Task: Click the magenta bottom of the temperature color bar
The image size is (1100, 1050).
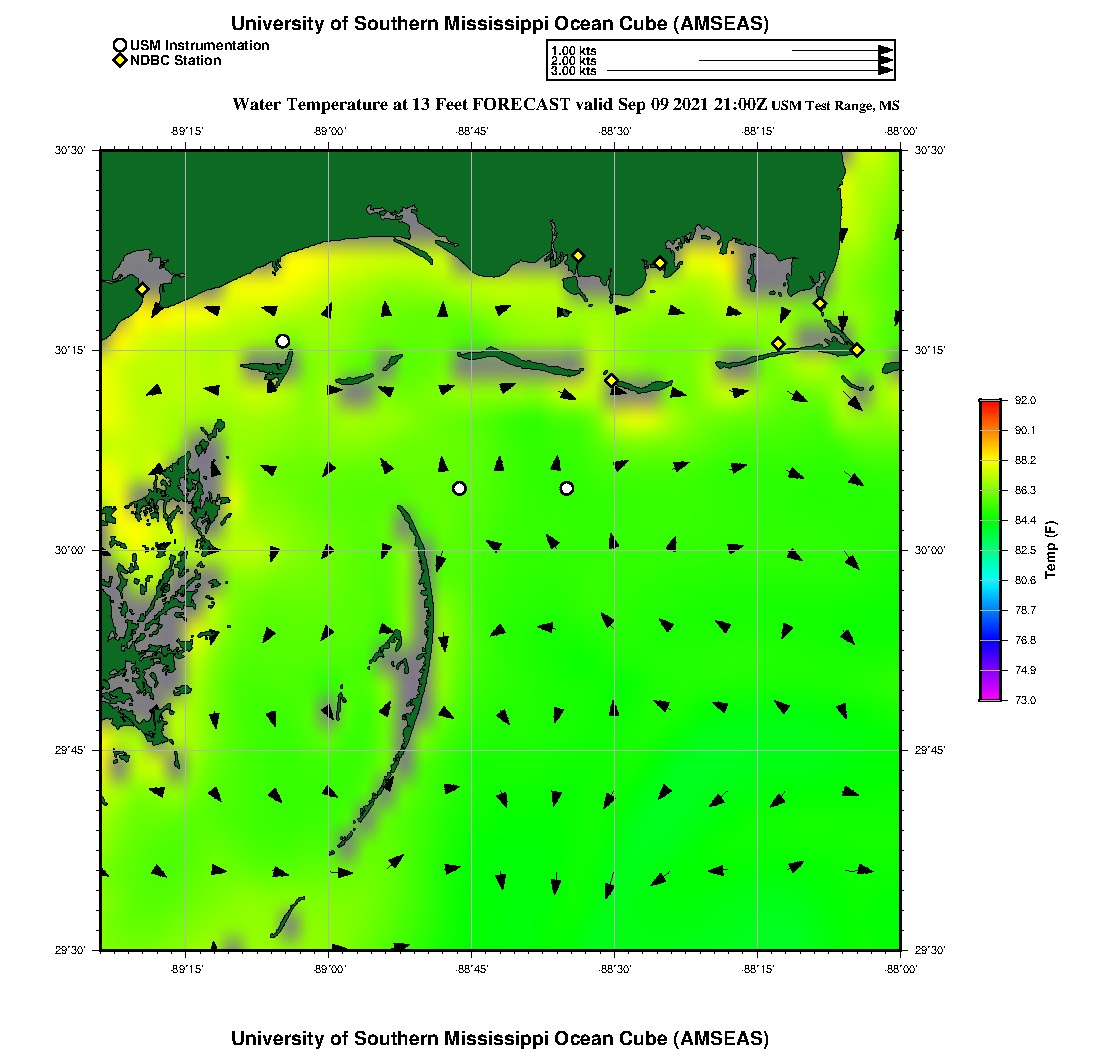Action: 991,695
